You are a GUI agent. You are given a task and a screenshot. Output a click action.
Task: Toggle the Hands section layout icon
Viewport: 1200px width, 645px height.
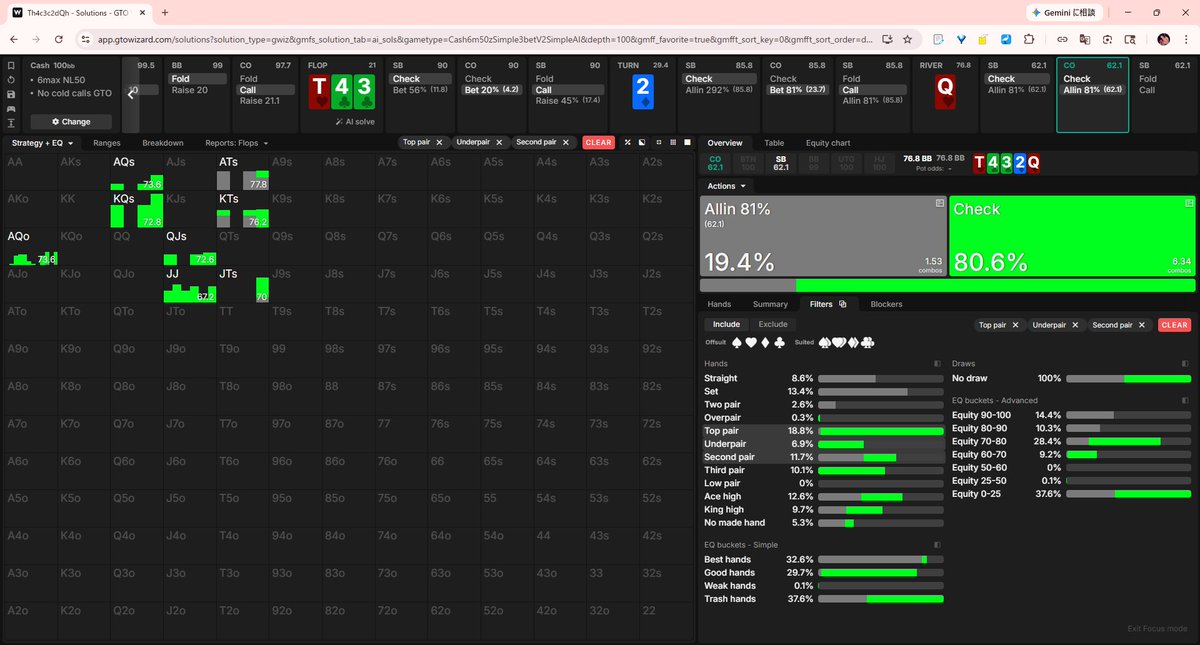(x=937, y=364)
